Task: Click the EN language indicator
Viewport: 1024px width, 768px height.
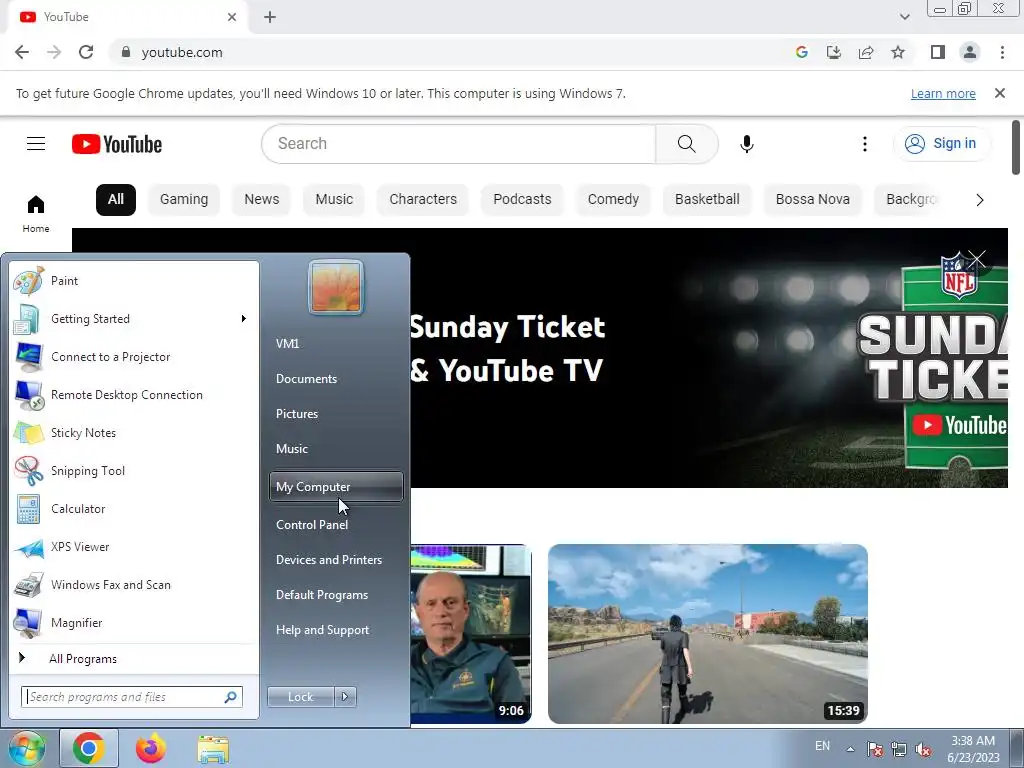Action: tap(822, 746)
